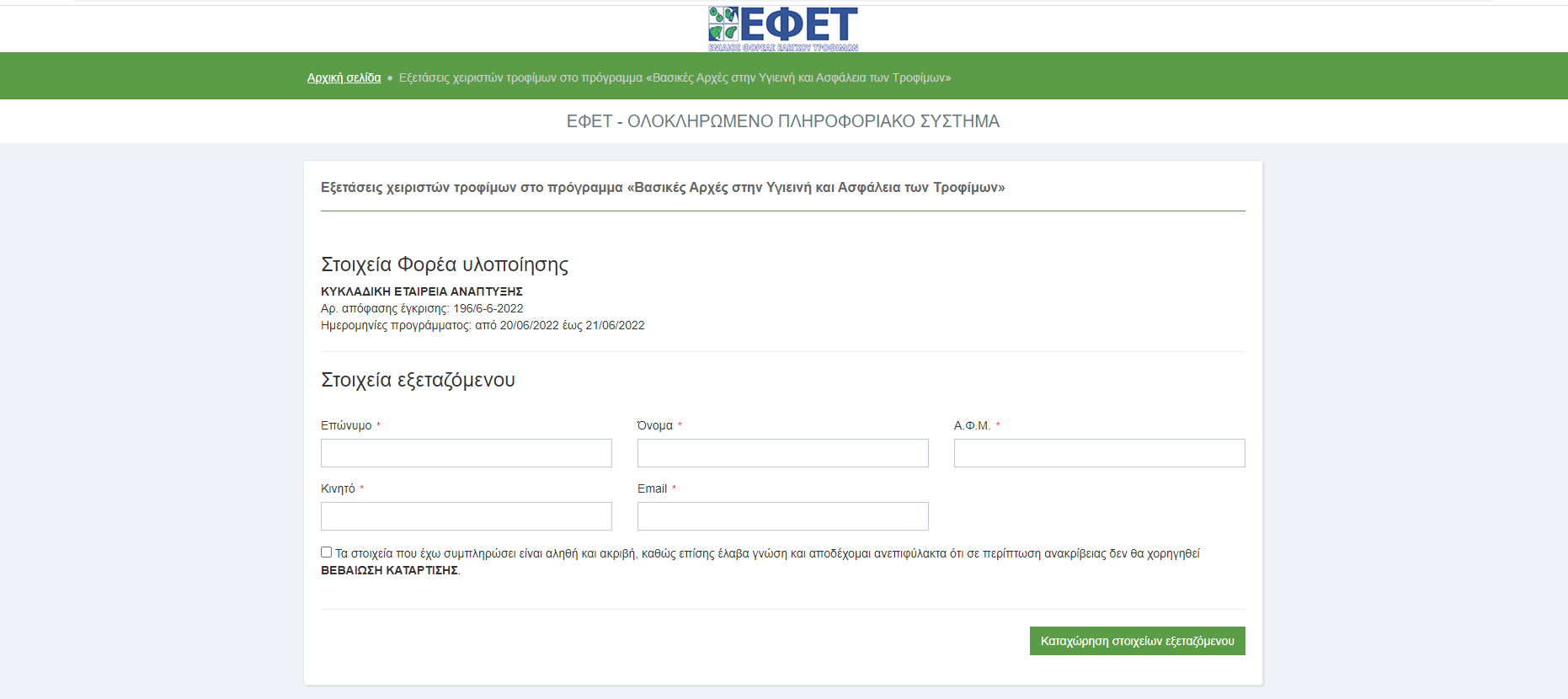Click the text ΚΥΚΛΑΔΙΚΗ ΕΤΑΙΡΕΙΑ ΑΝΑΠΤΥΞΗΣ
This screenshot has height=699, width=1568.
click(x=422, y=291)
